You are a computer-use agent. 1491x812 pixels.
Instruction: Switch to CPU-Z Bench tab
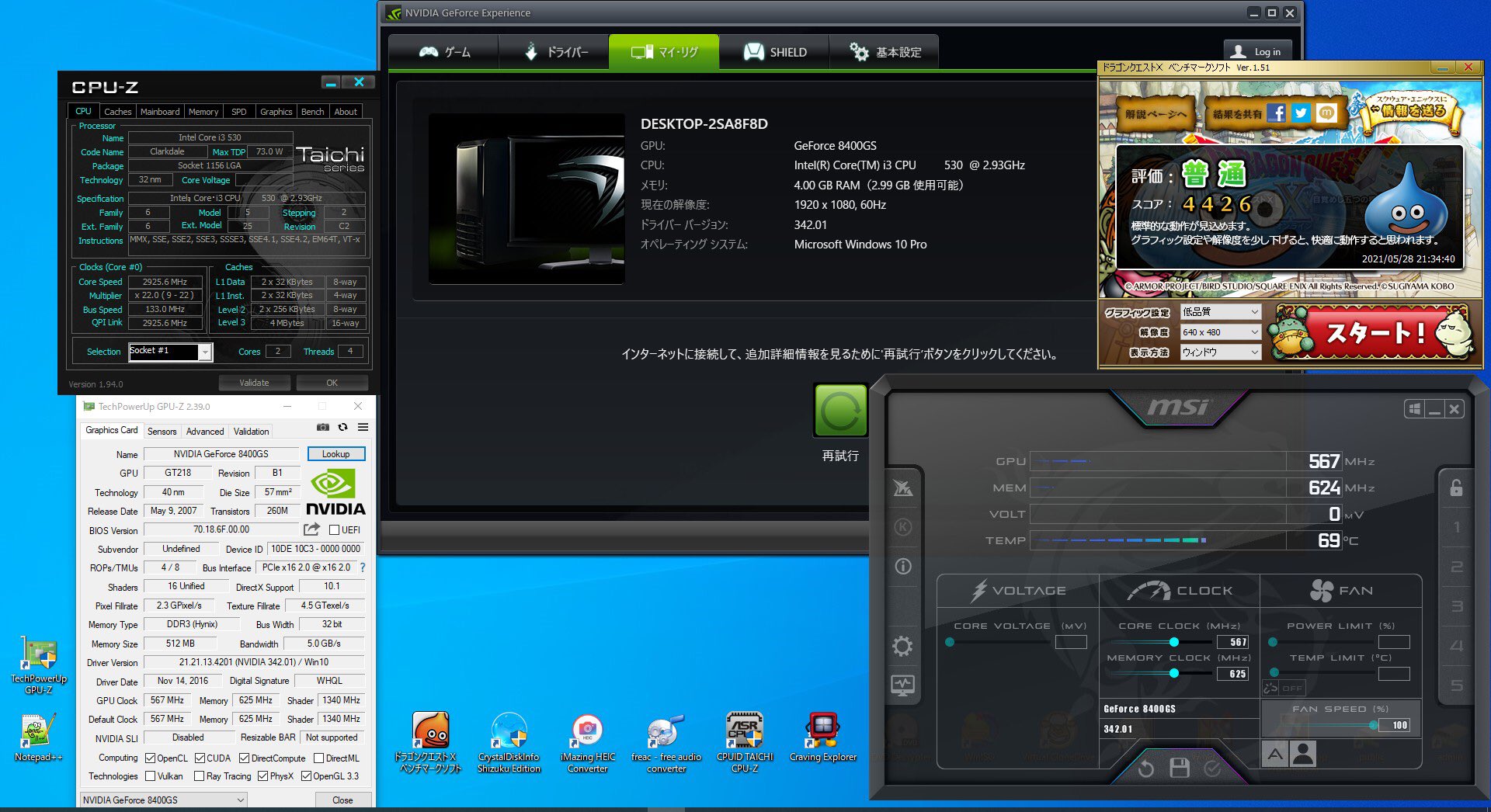pos(313,112)
